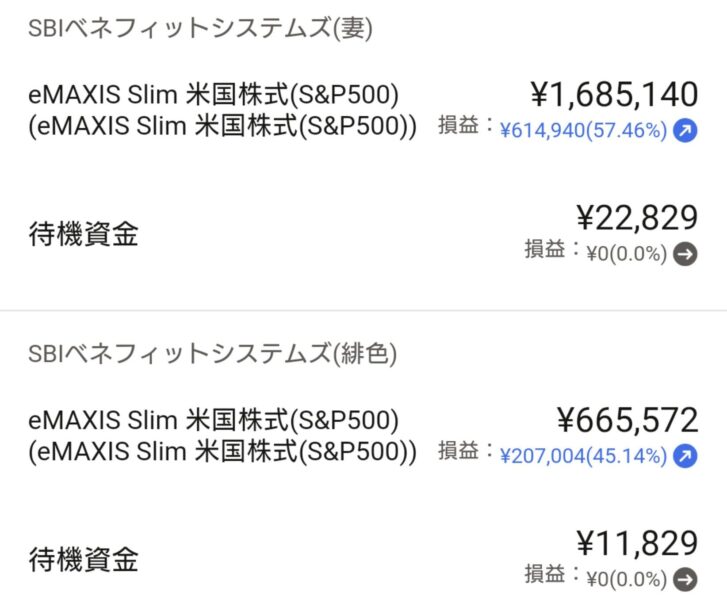Tap the ¥665,572 valuation amount
The image size is (727, 600).
tap(626, 420)
